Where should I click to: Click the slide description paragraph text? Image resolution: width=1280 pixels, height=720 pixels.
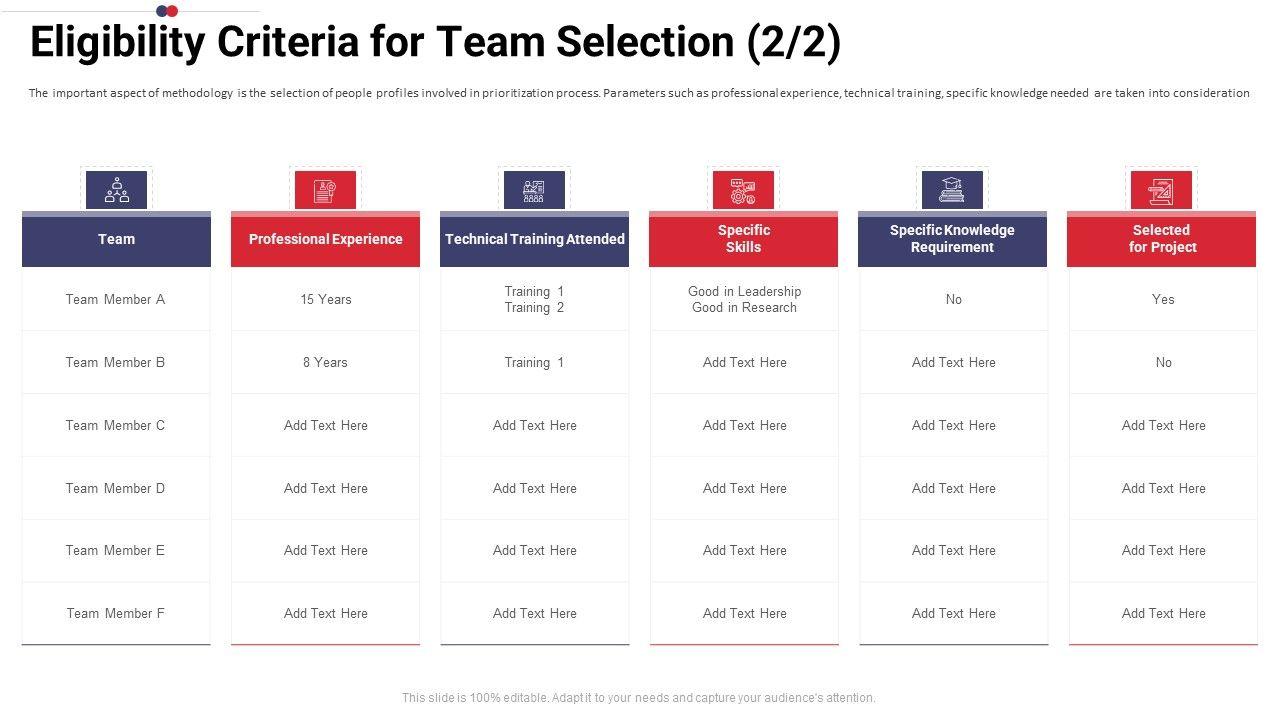coord(639,93)
